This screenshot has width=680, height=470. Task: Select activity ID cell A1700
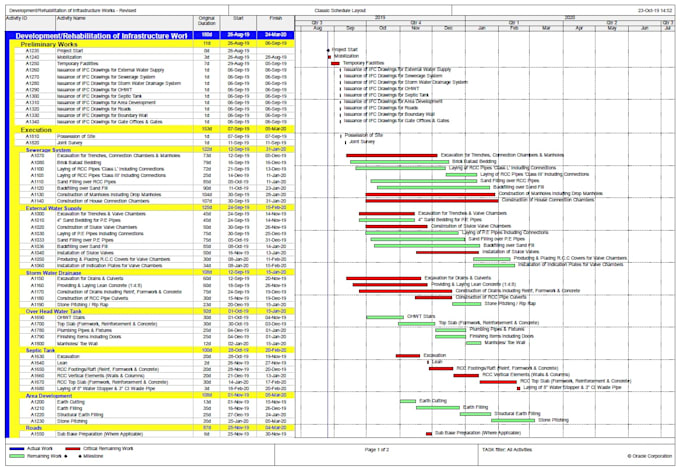(37, 324)
